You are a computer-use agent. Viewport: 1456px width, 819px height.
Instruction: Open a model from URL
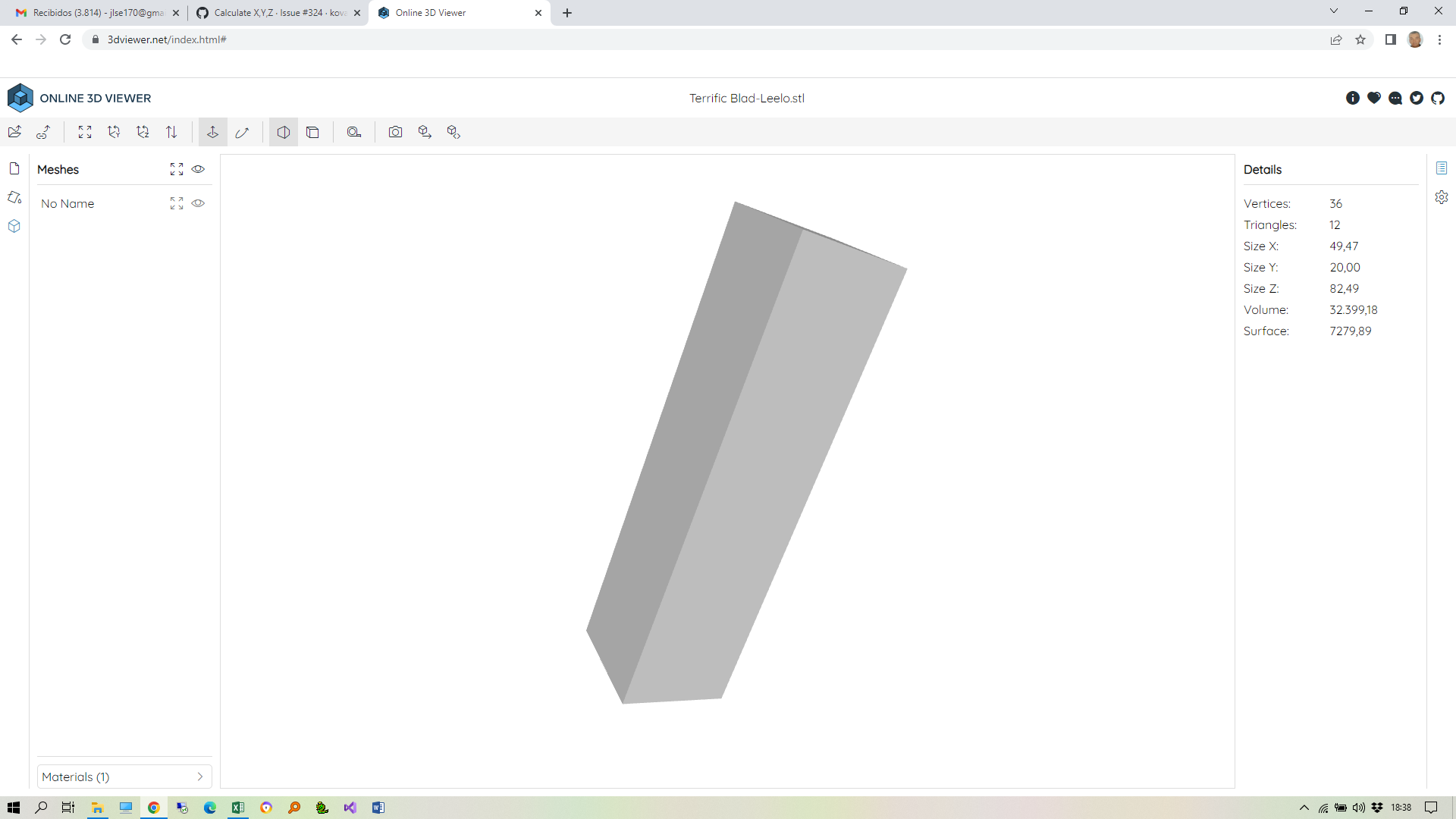[43, 131]
